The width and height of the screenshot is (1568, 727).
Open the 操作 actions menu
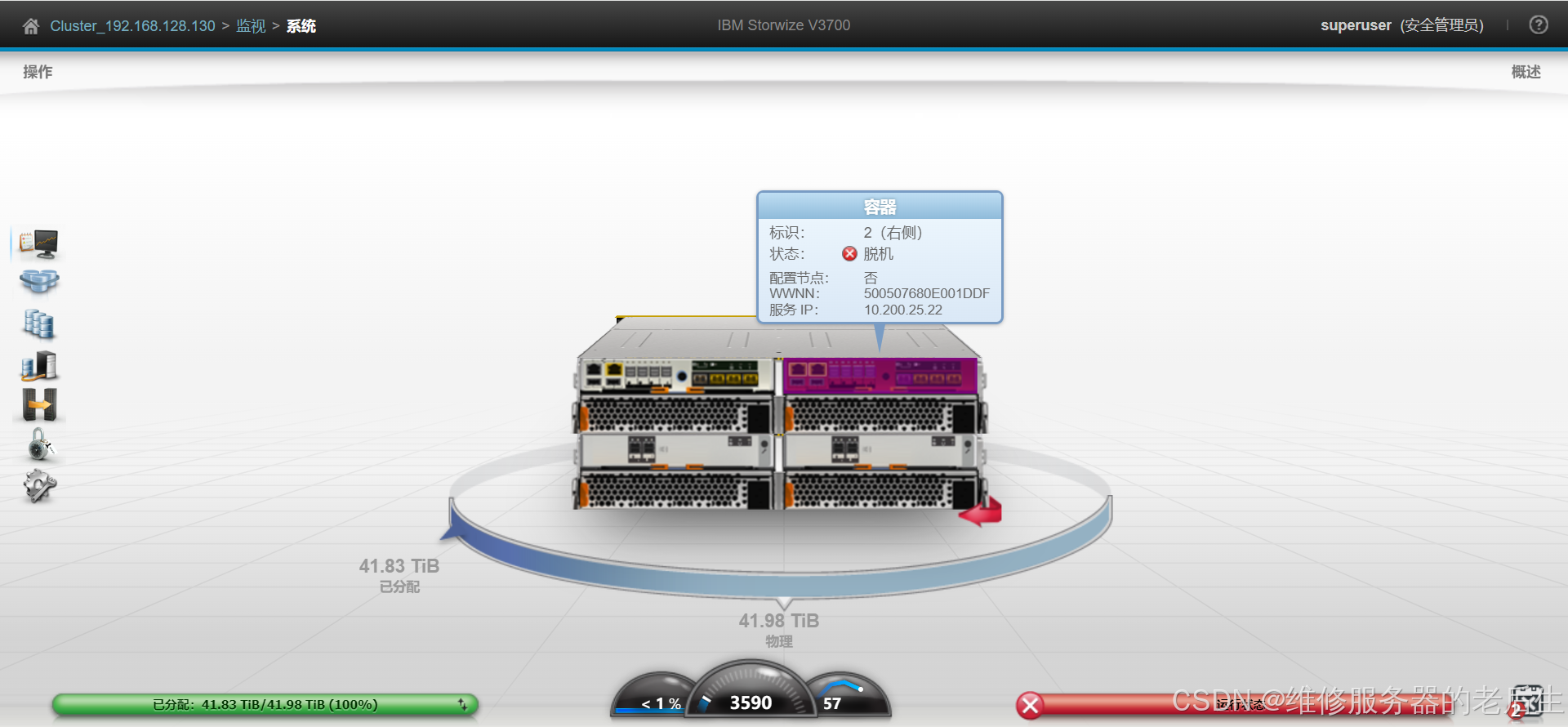pyautogui.click(x=38, y=72)
